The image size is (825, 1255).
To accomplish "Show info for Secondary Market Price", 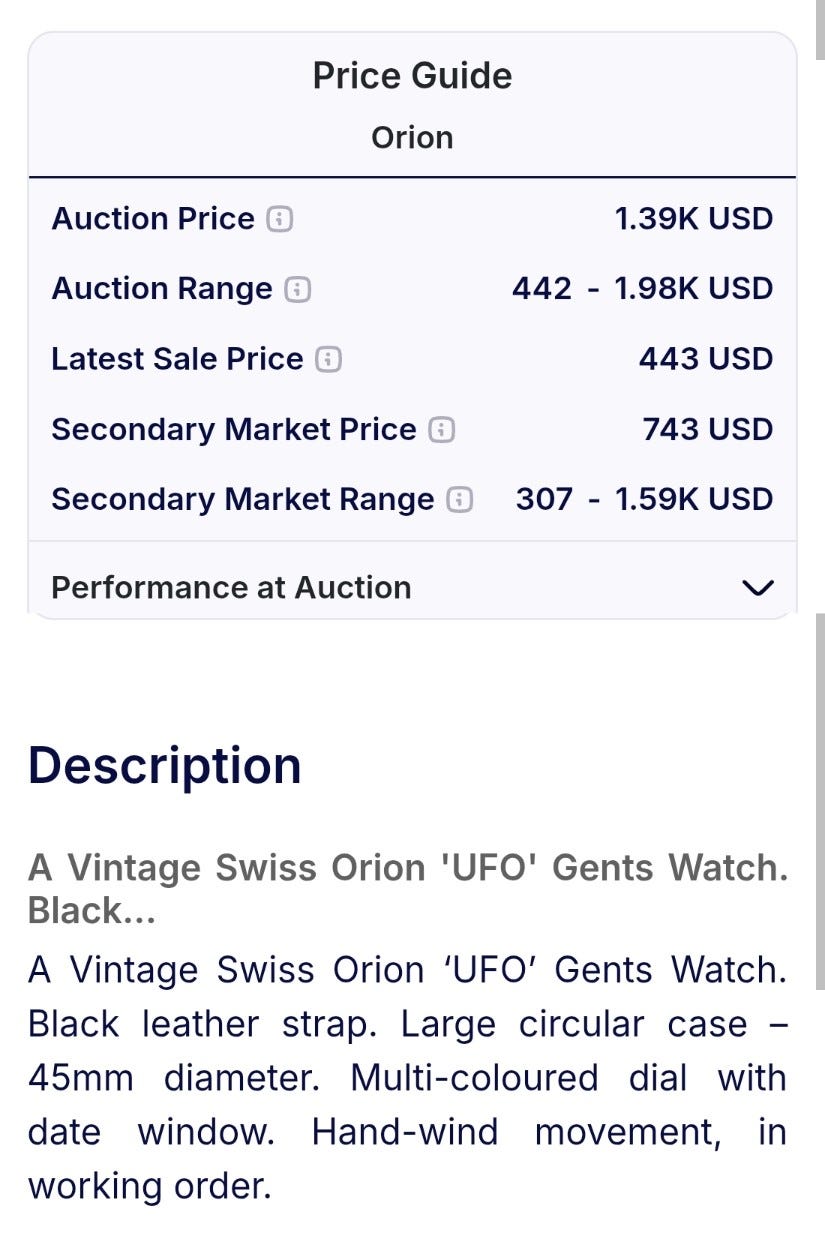I will [441, 430].
